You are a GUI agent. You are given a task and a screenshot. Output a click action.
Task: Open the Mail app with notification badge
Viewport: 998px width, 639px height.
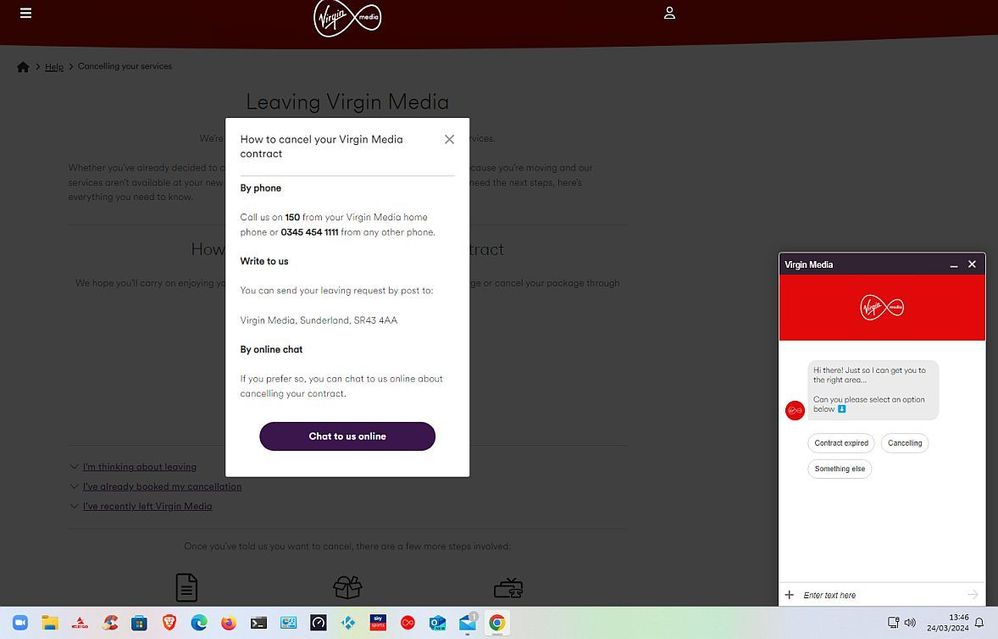coord(468,622)
